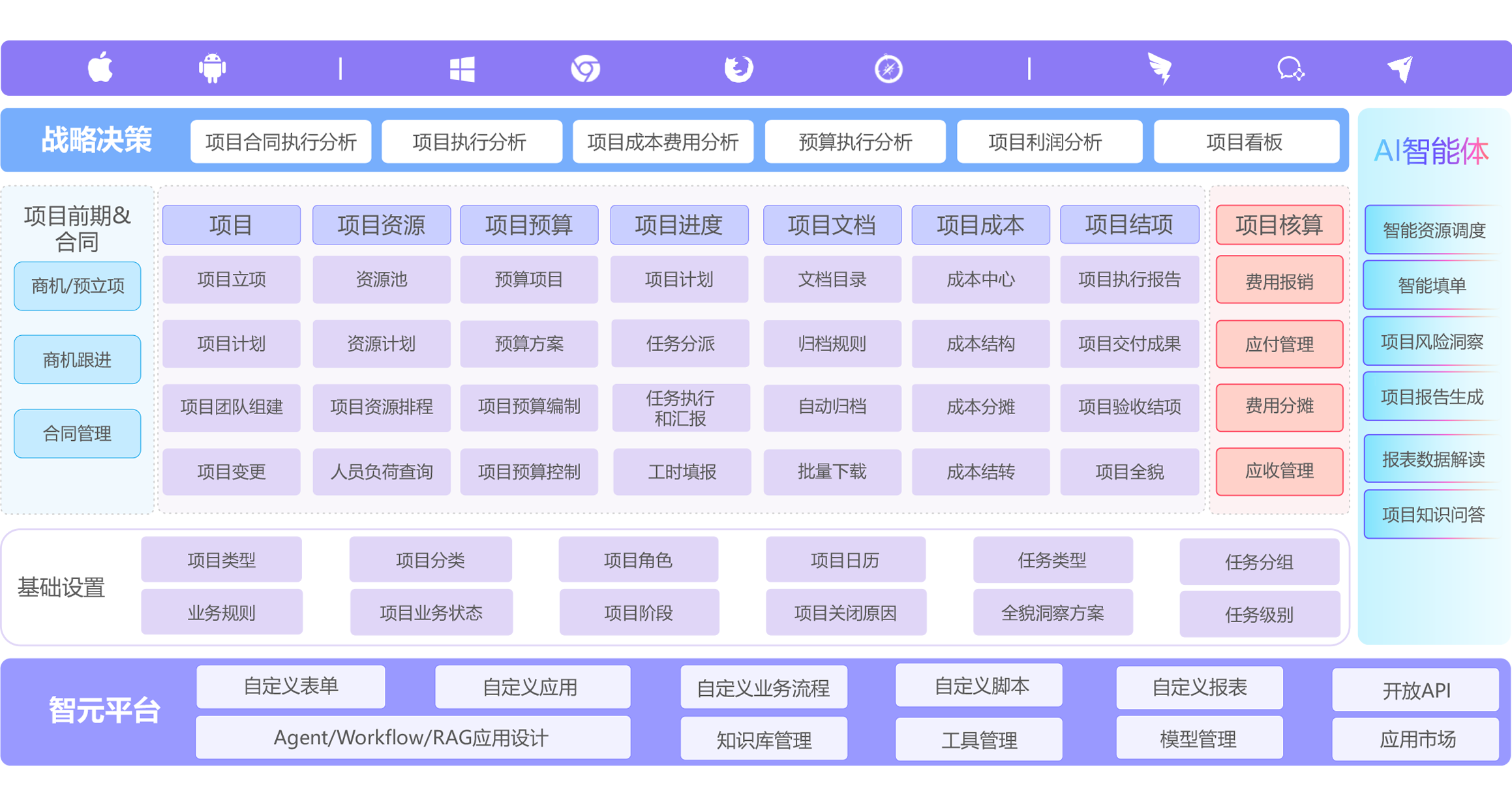Click the 项目预算 column header

coord(529,225)
